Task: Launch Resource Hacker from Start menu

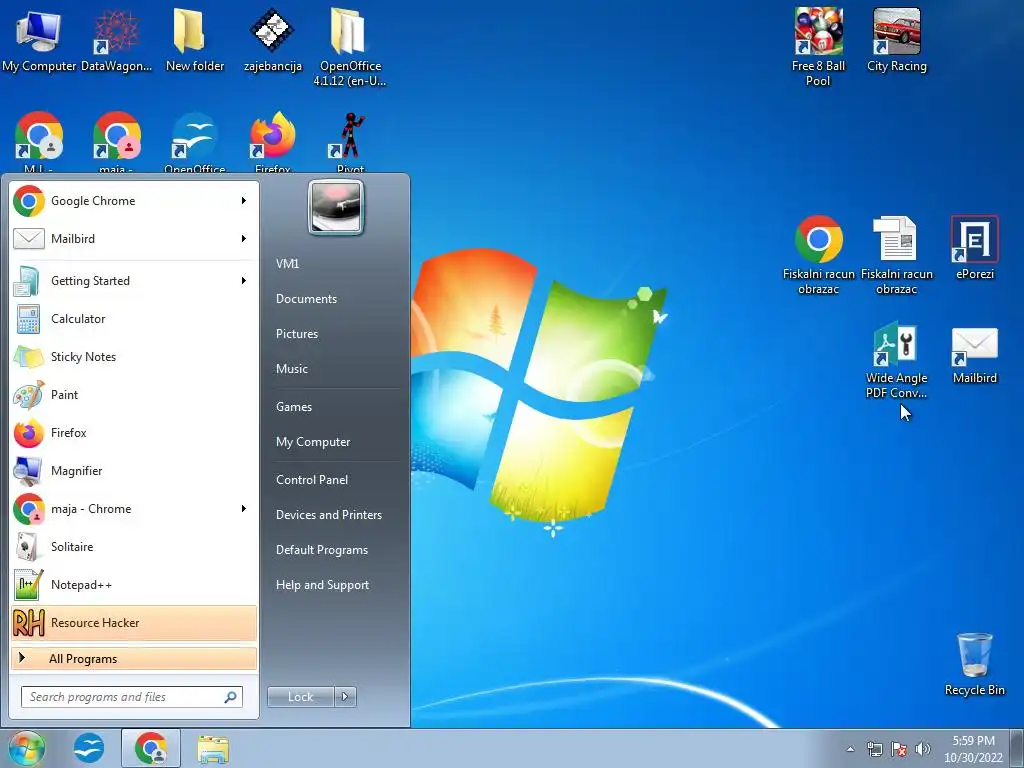Action: pyautogui.click(x=134, y=622)
